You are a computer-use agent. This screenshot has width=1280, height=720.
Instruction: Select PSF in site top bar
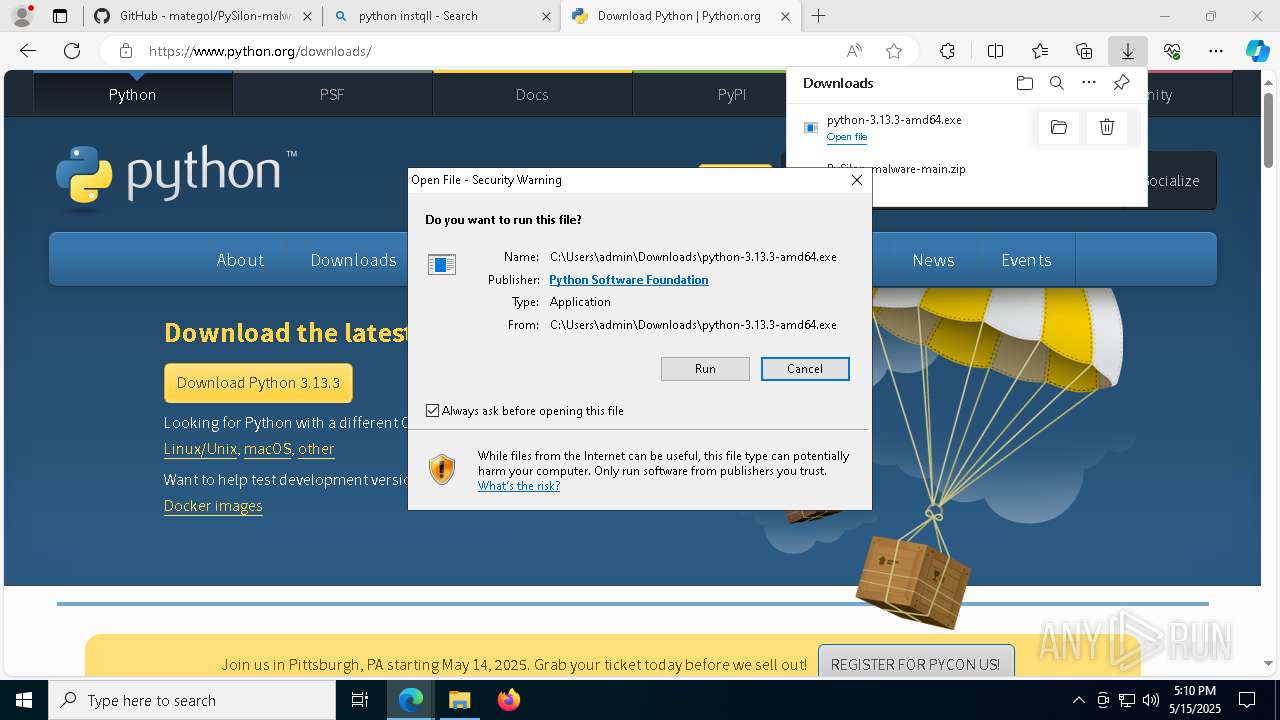point(332,94)
